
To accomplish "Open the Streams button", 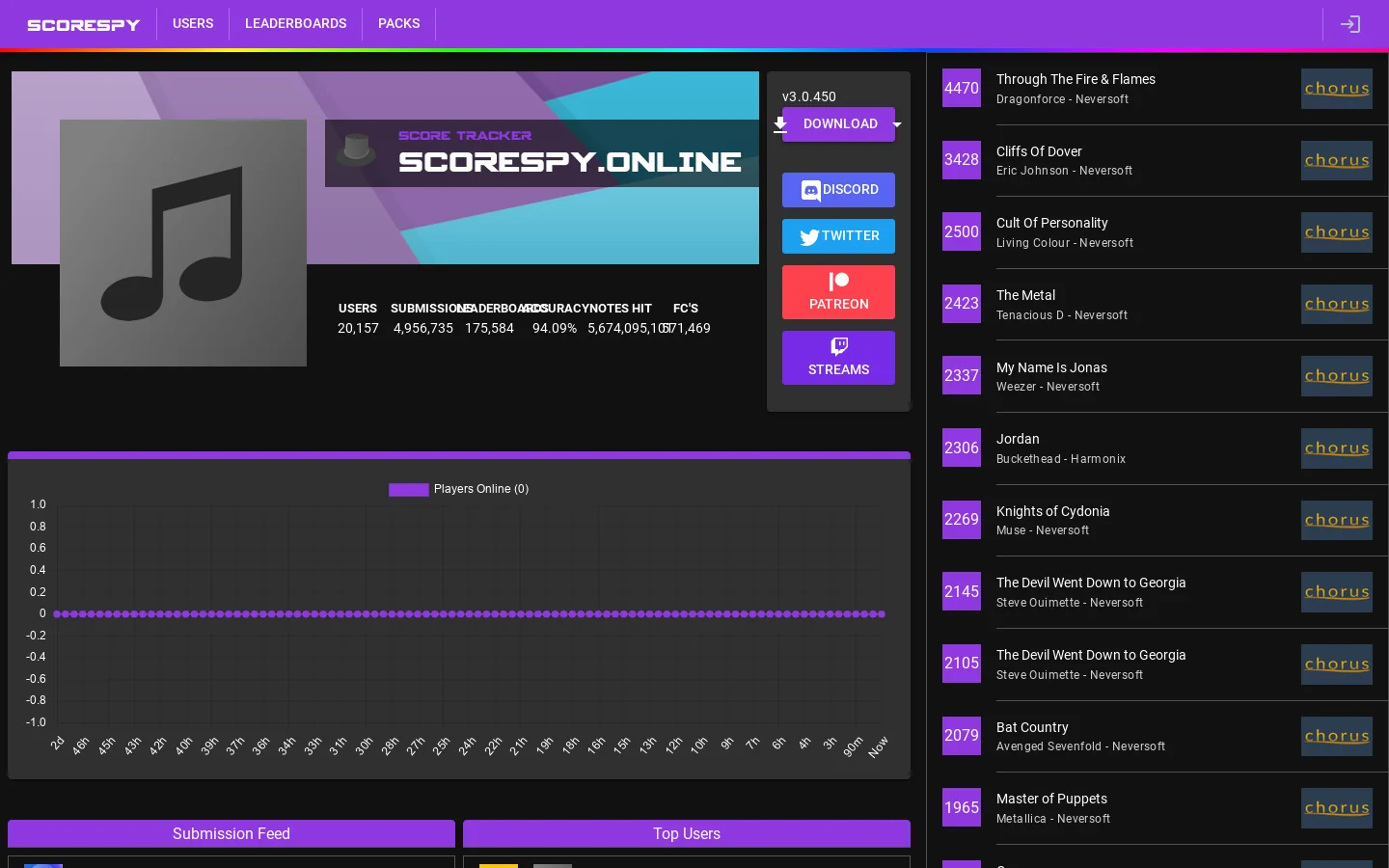I will [x=838, y=358].
